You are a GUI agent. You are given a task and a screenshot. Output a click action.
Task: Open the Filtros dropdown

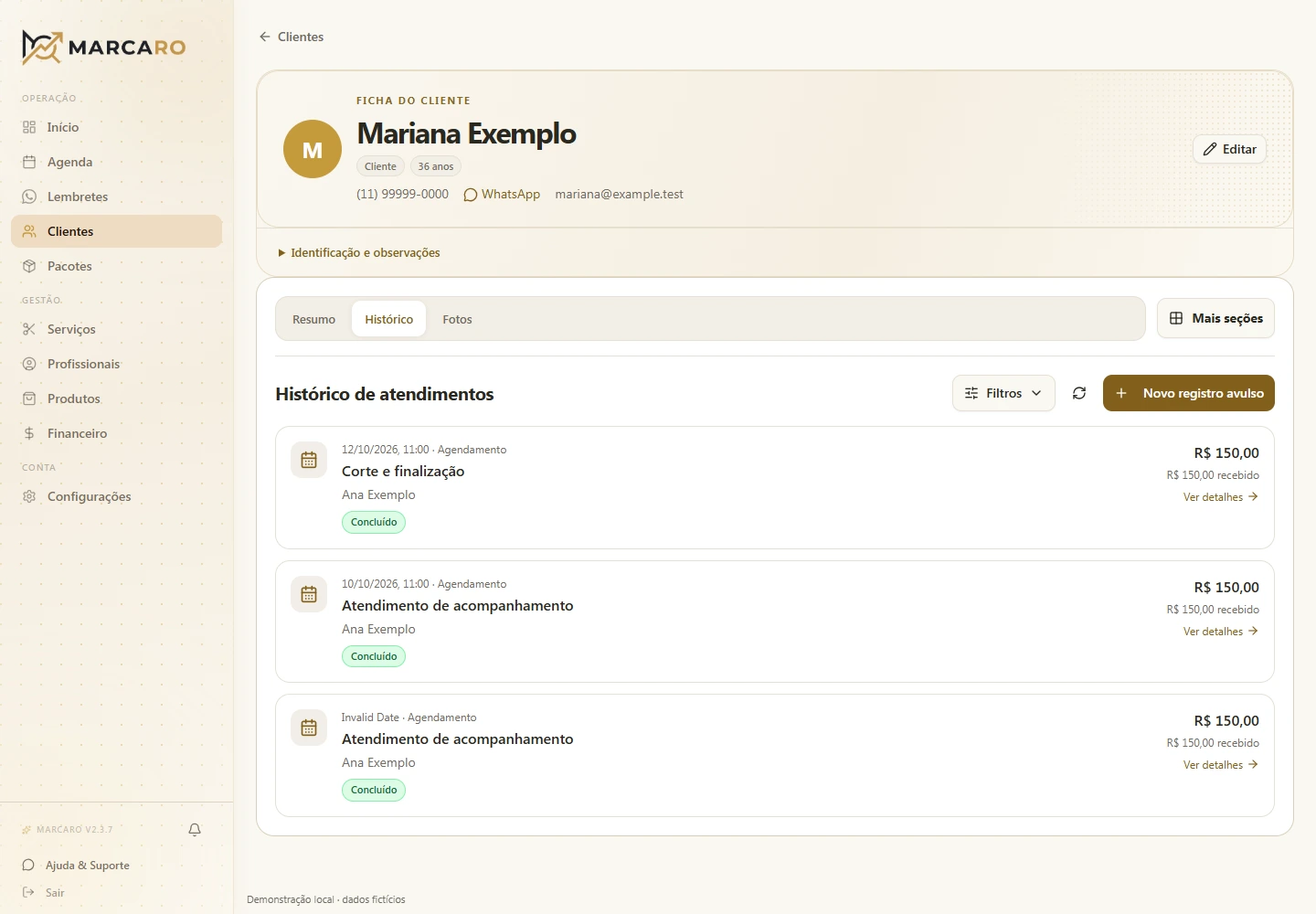1003,393
